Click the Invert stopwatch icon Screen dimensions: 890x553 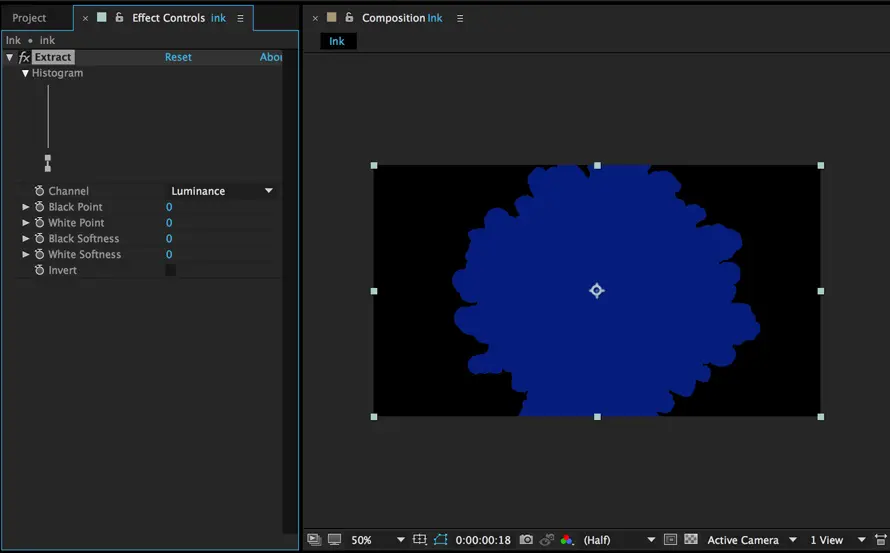39,270
